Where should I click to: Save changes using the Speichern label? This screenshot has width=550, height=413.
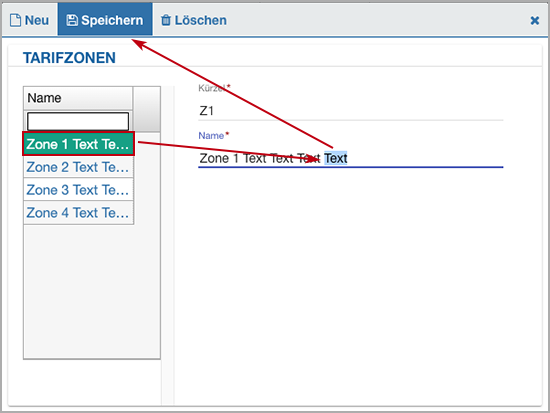112,20
